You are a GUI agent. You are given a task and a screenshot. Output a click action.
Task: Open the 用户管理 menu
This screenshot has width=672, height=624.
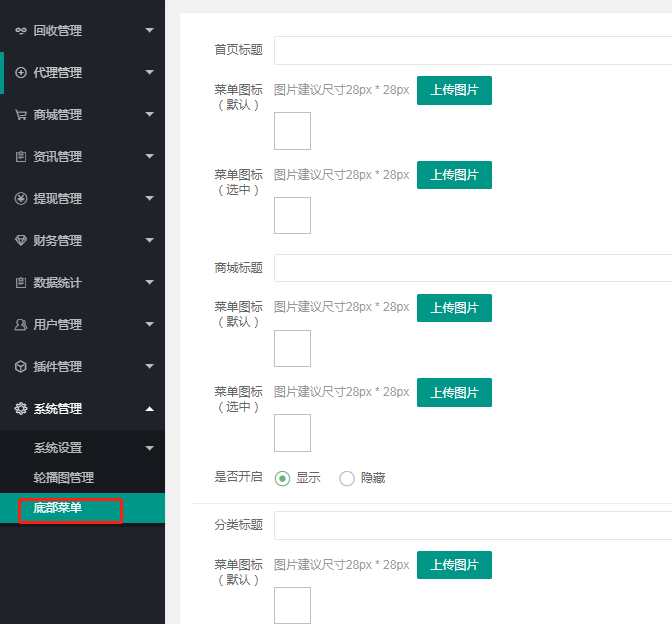[82, 324]
